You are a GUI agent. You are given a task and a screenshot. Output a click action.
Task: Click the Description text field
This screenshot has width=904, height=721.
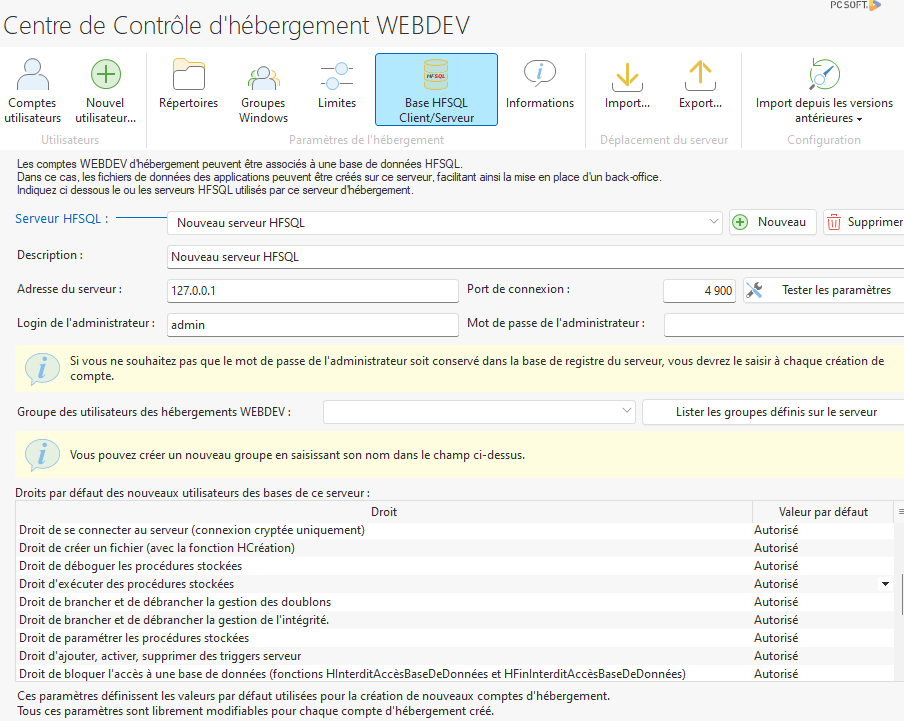tap(535, 257)
